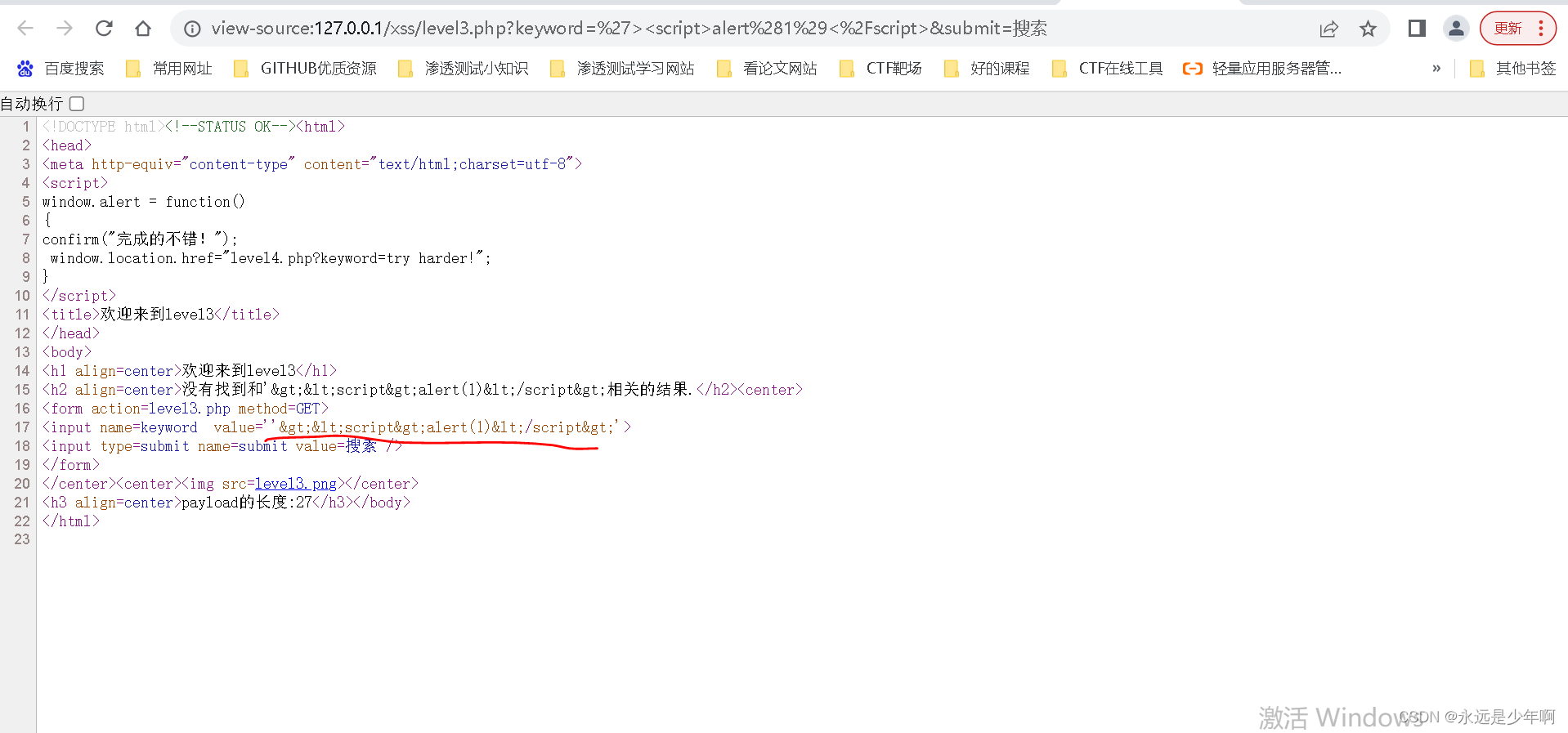Viewport: 1568px width, 733px height.
Task: Open the 看论文网站 bookmark folder
Action: (767, 69)
